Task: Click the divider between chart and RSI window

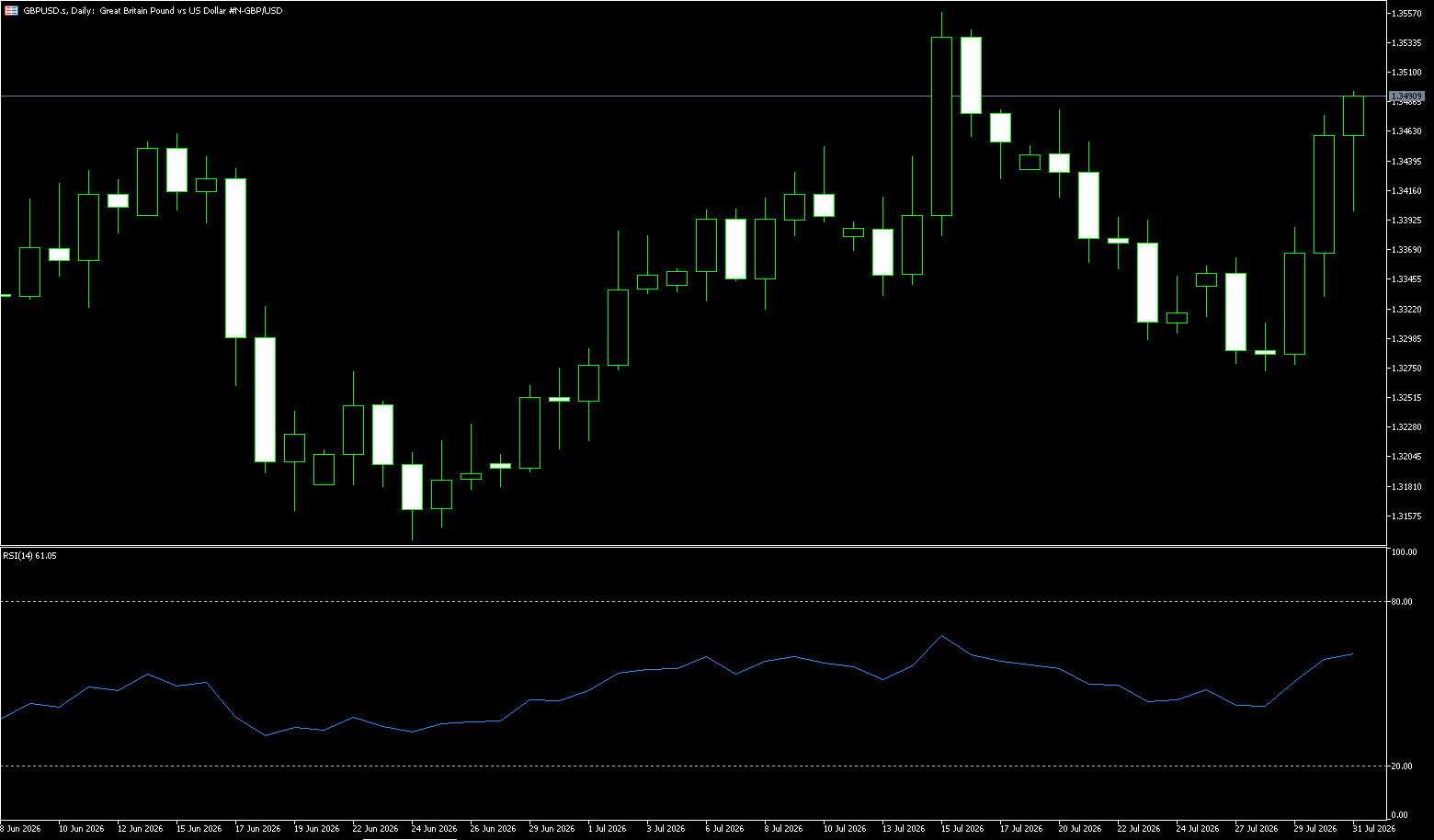Action: [693, 546]
